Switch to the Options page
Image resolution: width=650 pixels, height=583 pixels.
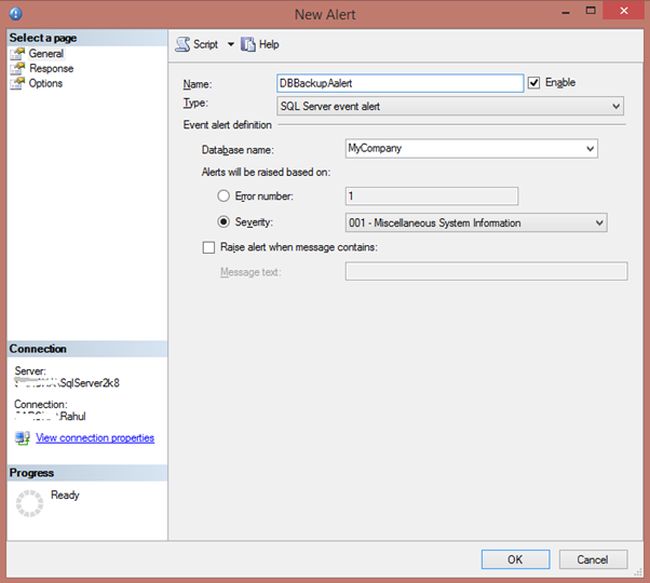click(46, 83)
